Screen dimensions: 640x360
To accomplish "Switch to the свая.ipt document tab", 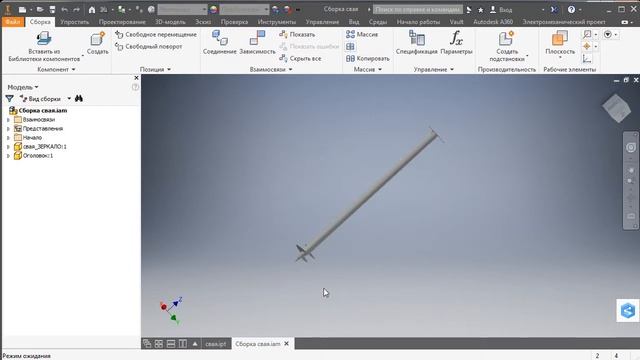I will pos(216,344).
